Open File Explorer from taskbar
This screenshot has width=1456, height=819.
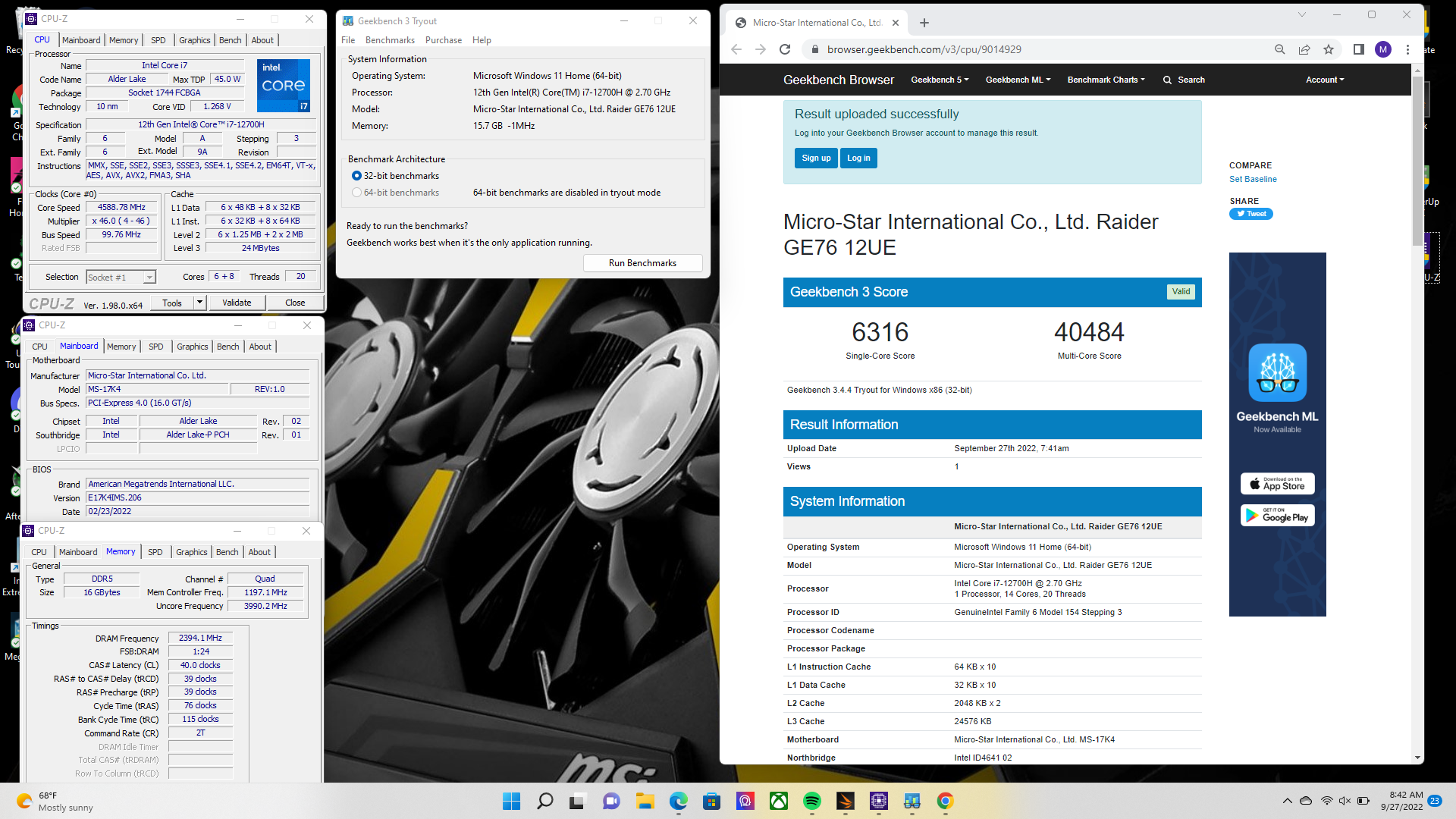point(645,801)
